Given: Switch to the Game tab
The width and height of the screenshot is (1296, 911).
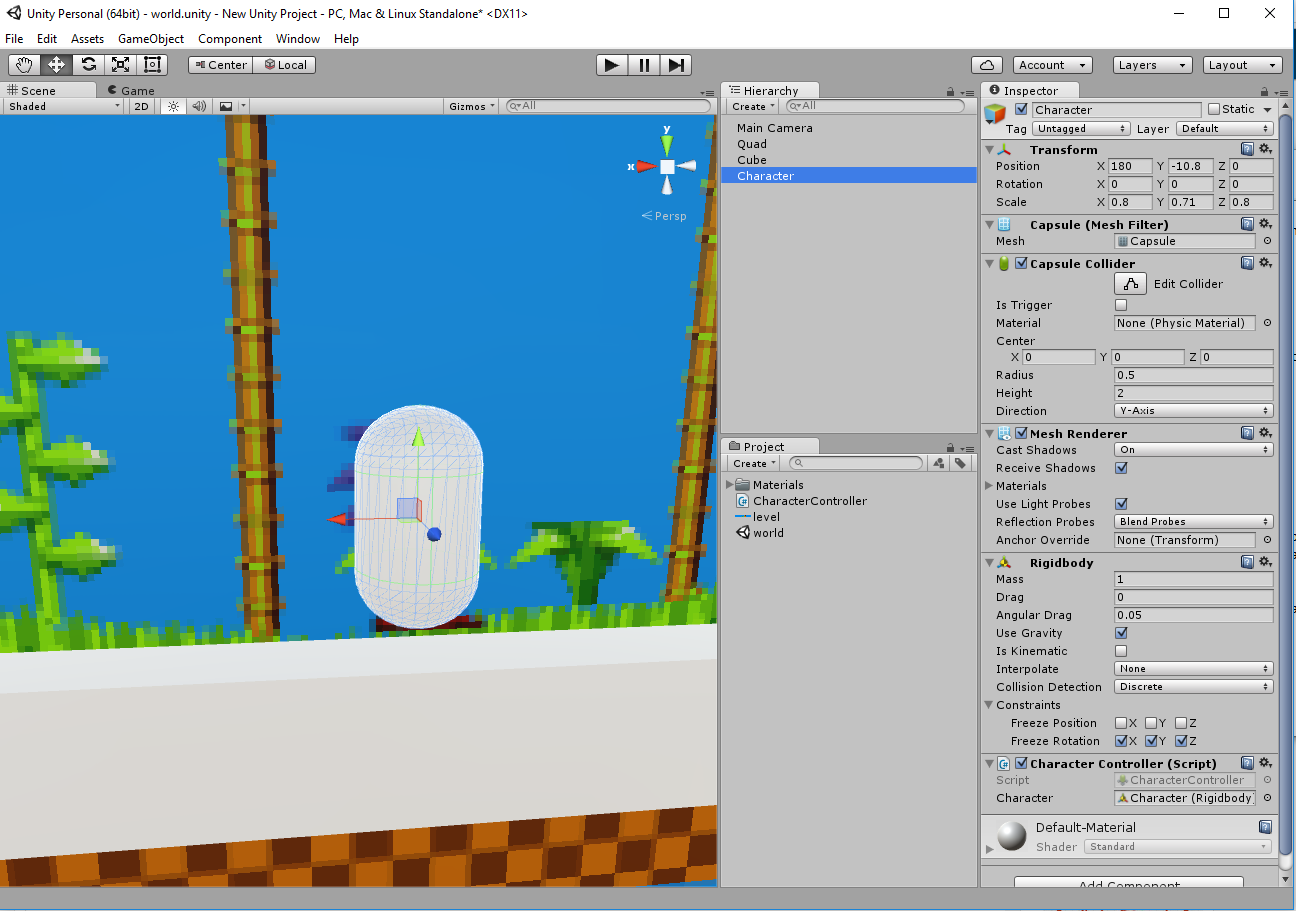Looking at the screenshot, I should 131,90.
